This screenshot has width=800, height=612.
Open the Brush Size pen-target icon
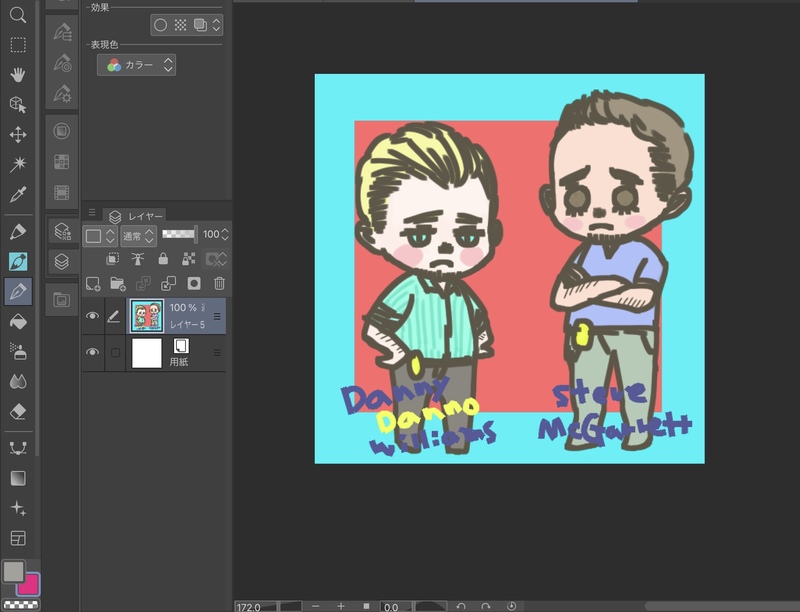[x=62, y=64]
